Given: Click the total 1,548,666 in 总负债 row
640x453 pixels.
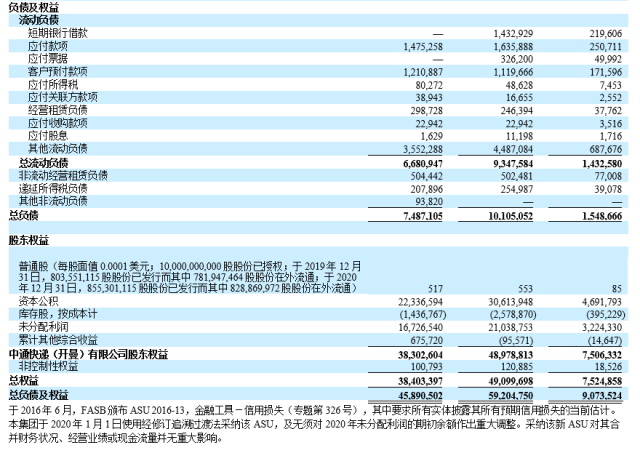Looking at the screenshot, I should (602, 216).
